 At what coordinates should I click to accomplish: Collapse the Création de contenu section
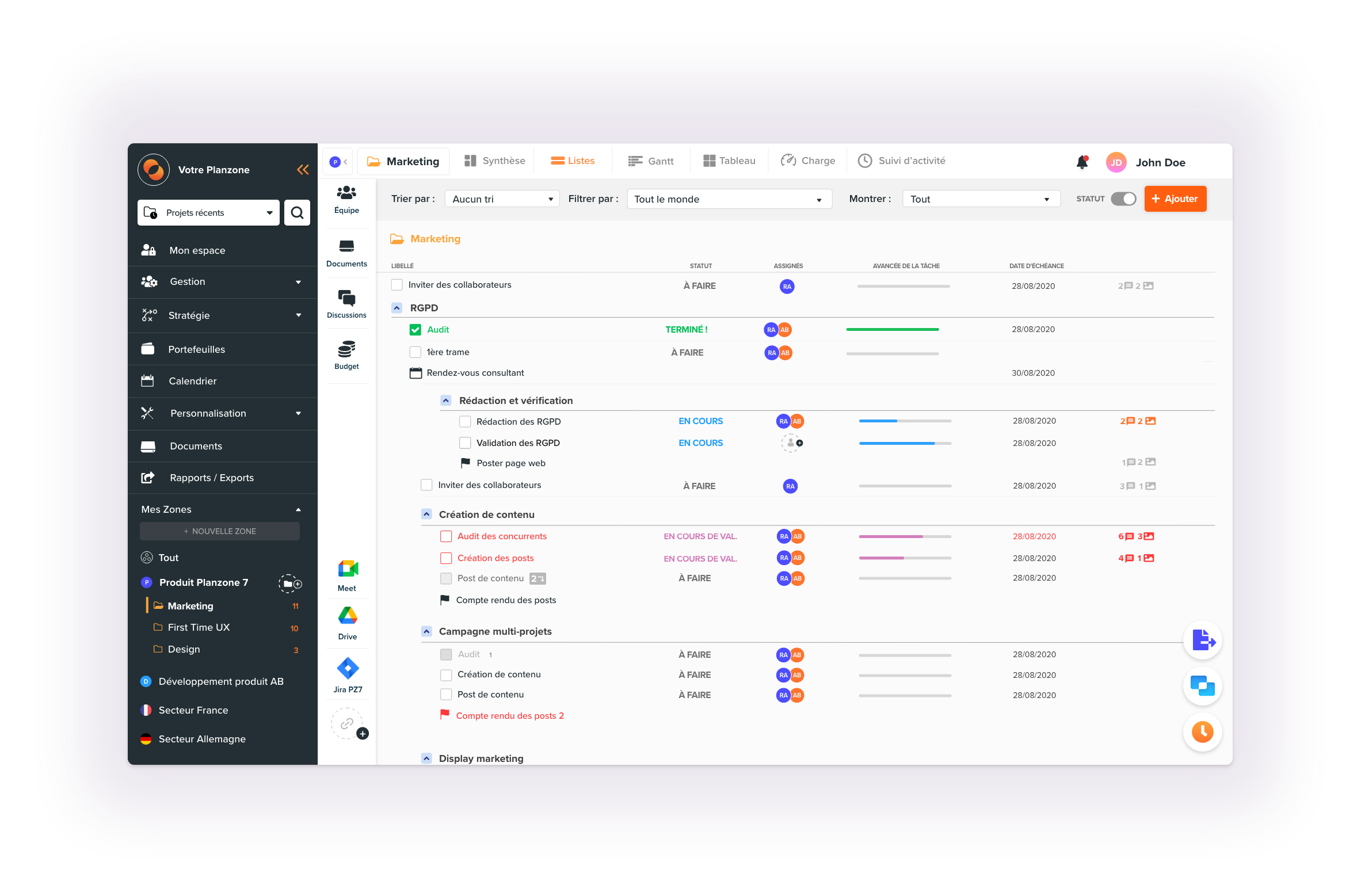click(426, 514)
